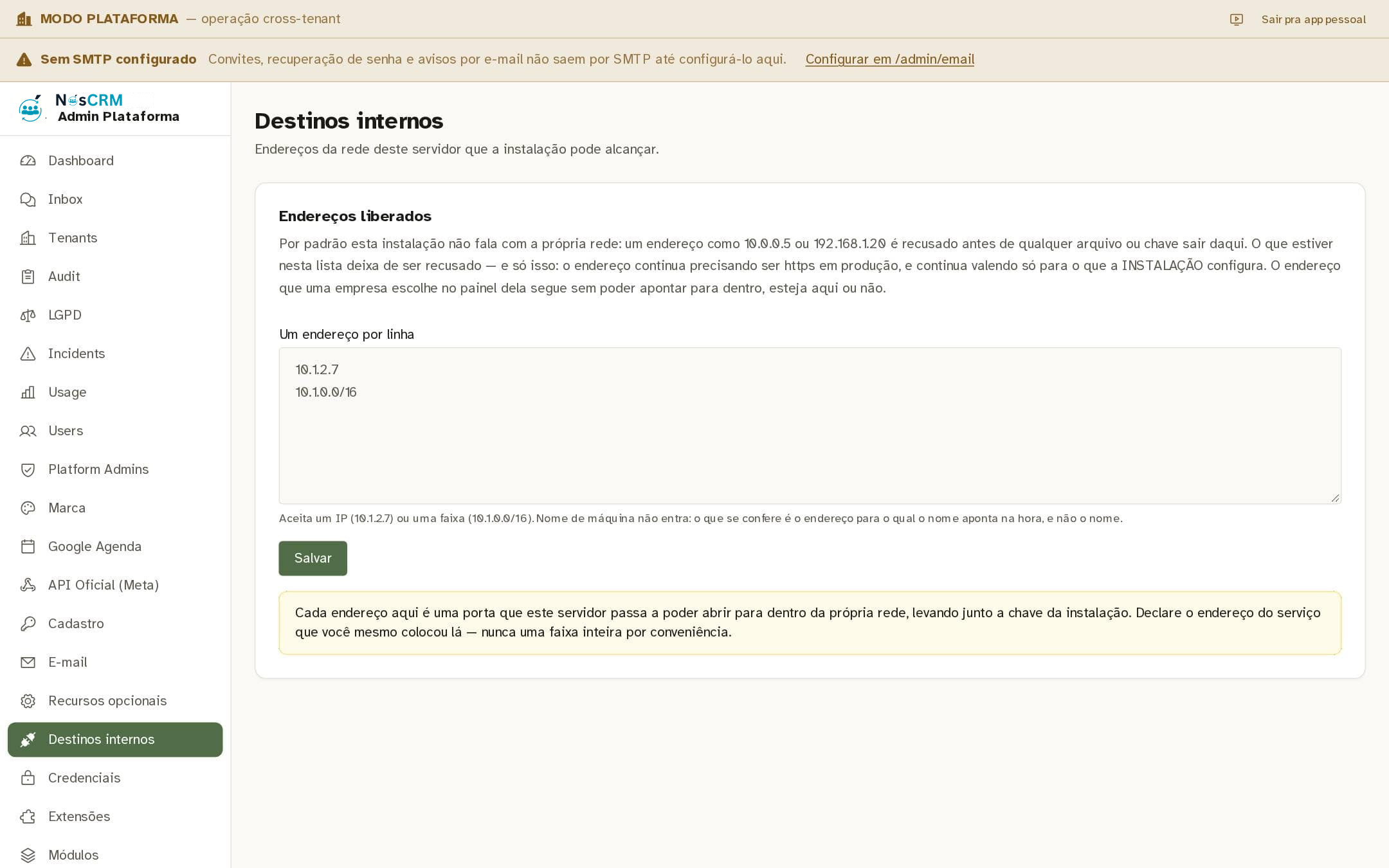Click the Extensões puzzle piece icon
The height and width of the screenshot is (868, 1389).
[28, 817]
